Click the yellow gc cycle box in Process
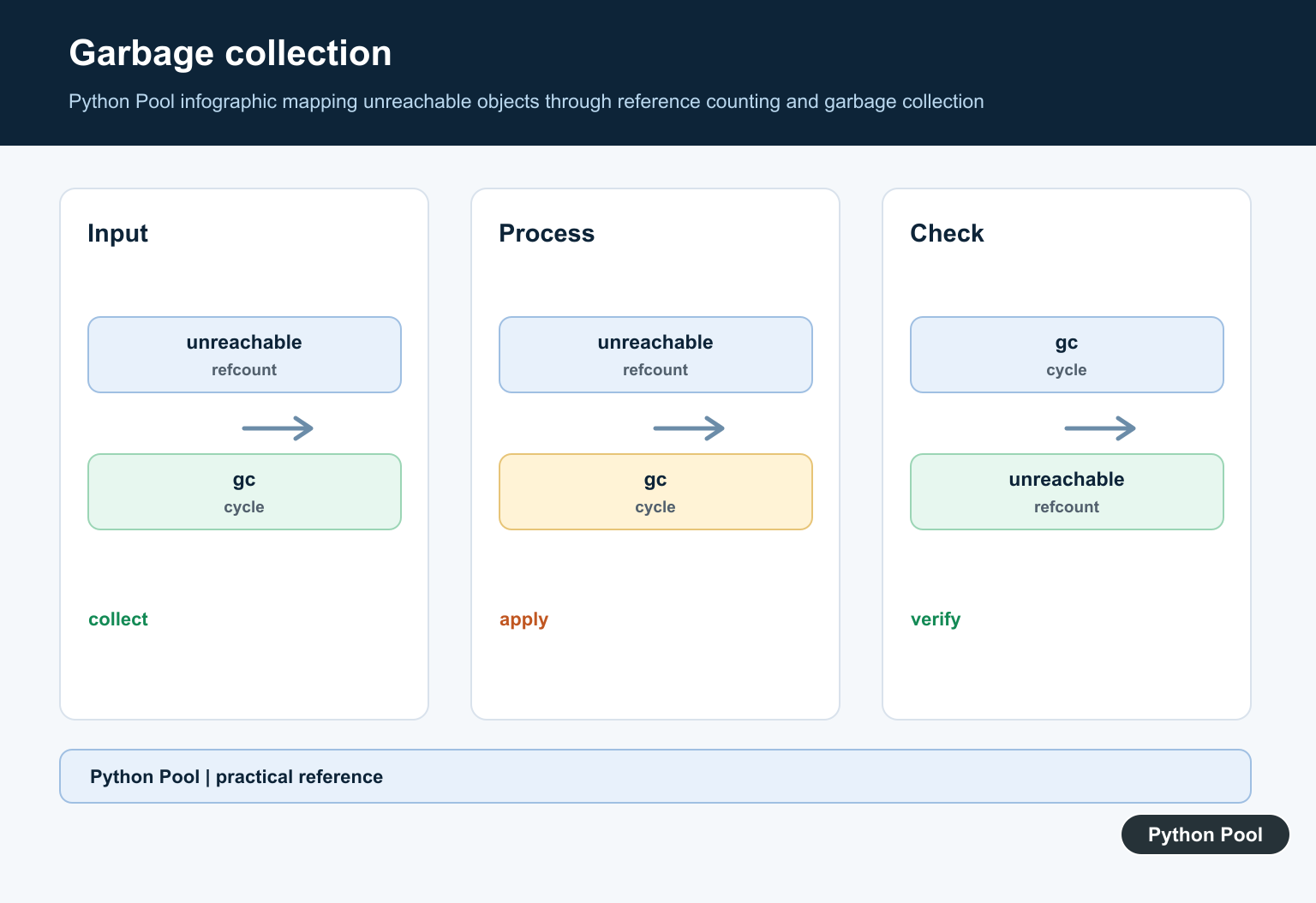The height and width of the screenshot is (903, 1316). point(655,492)
